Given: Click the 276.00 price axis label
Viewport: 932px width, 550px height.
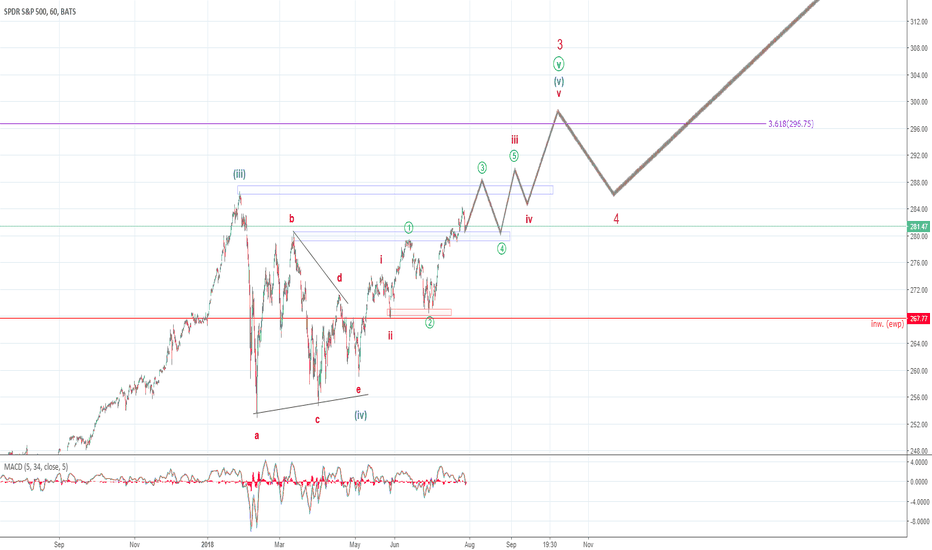Looking at the screenshot, I should pyautogui.click(x=919, y=263).
